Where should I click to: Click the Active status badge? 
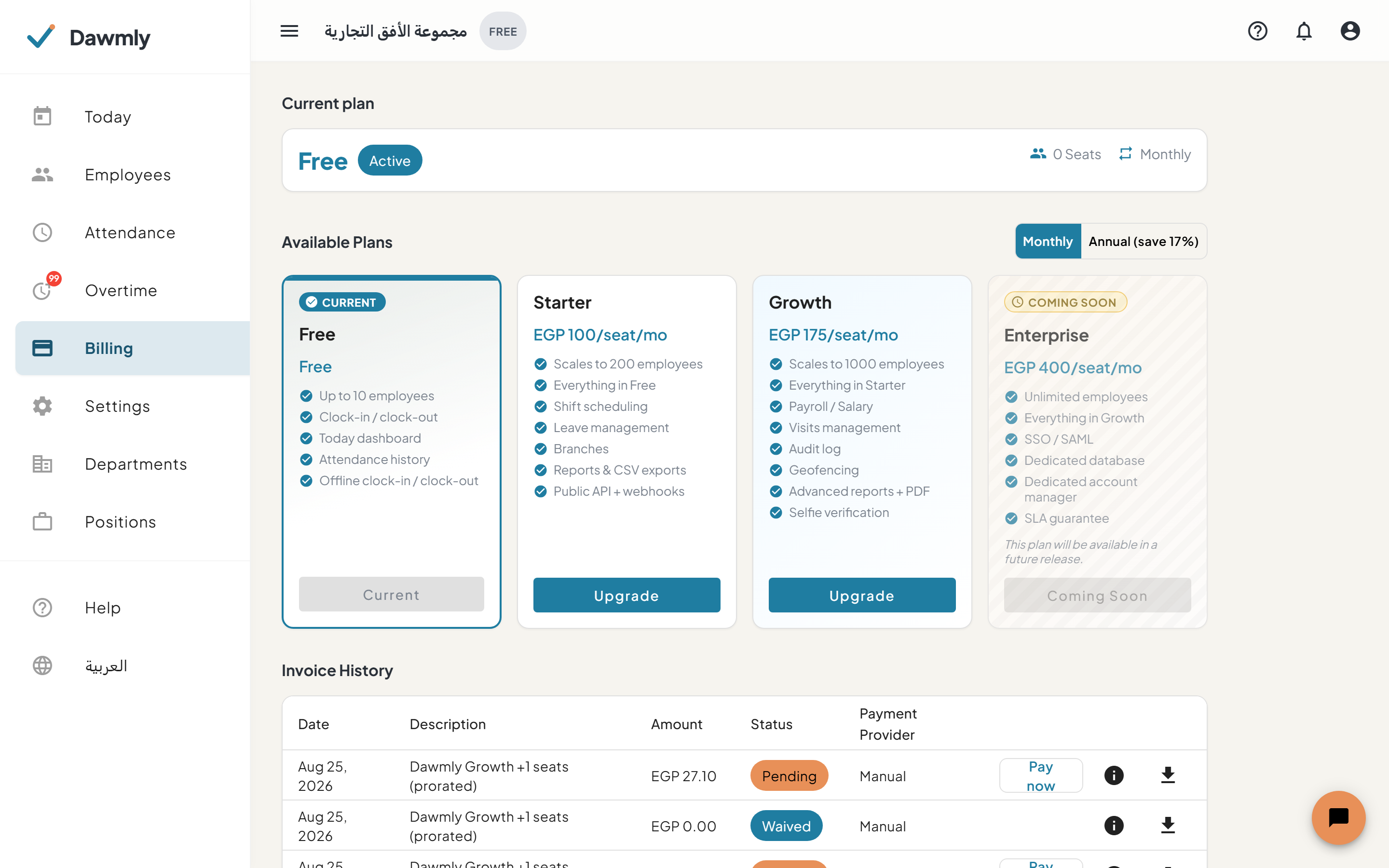click(x=390, y=161)
